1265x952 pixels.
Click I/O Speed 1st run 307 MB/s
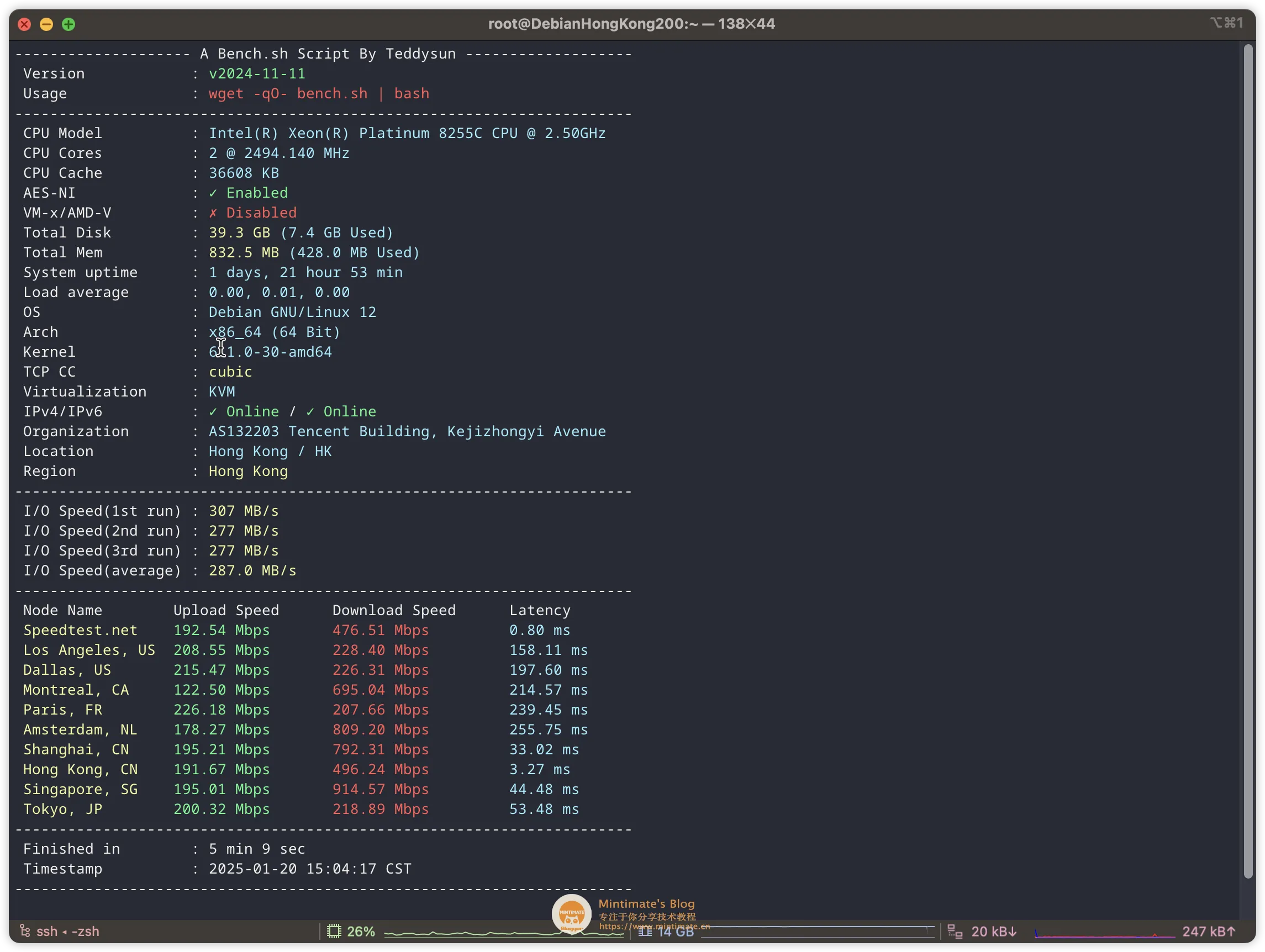coord(244,511)
